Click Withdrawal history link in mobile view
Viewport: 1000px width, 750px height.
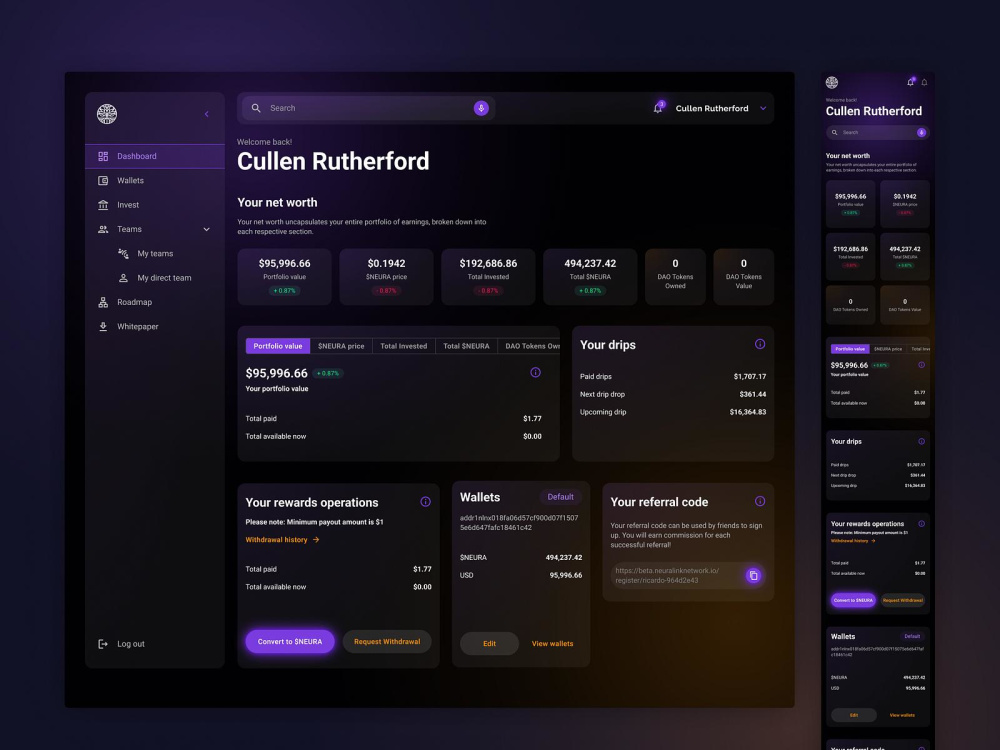click(853, 541)
